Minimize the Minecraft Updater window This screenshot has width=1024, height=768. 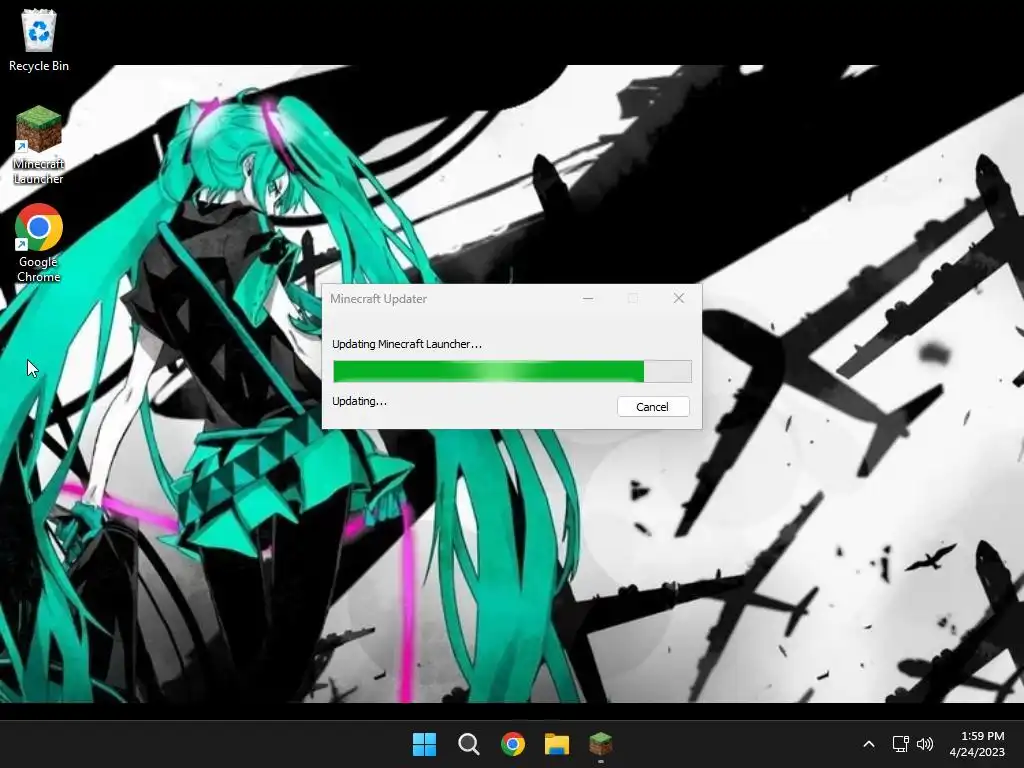pos(588,298)
